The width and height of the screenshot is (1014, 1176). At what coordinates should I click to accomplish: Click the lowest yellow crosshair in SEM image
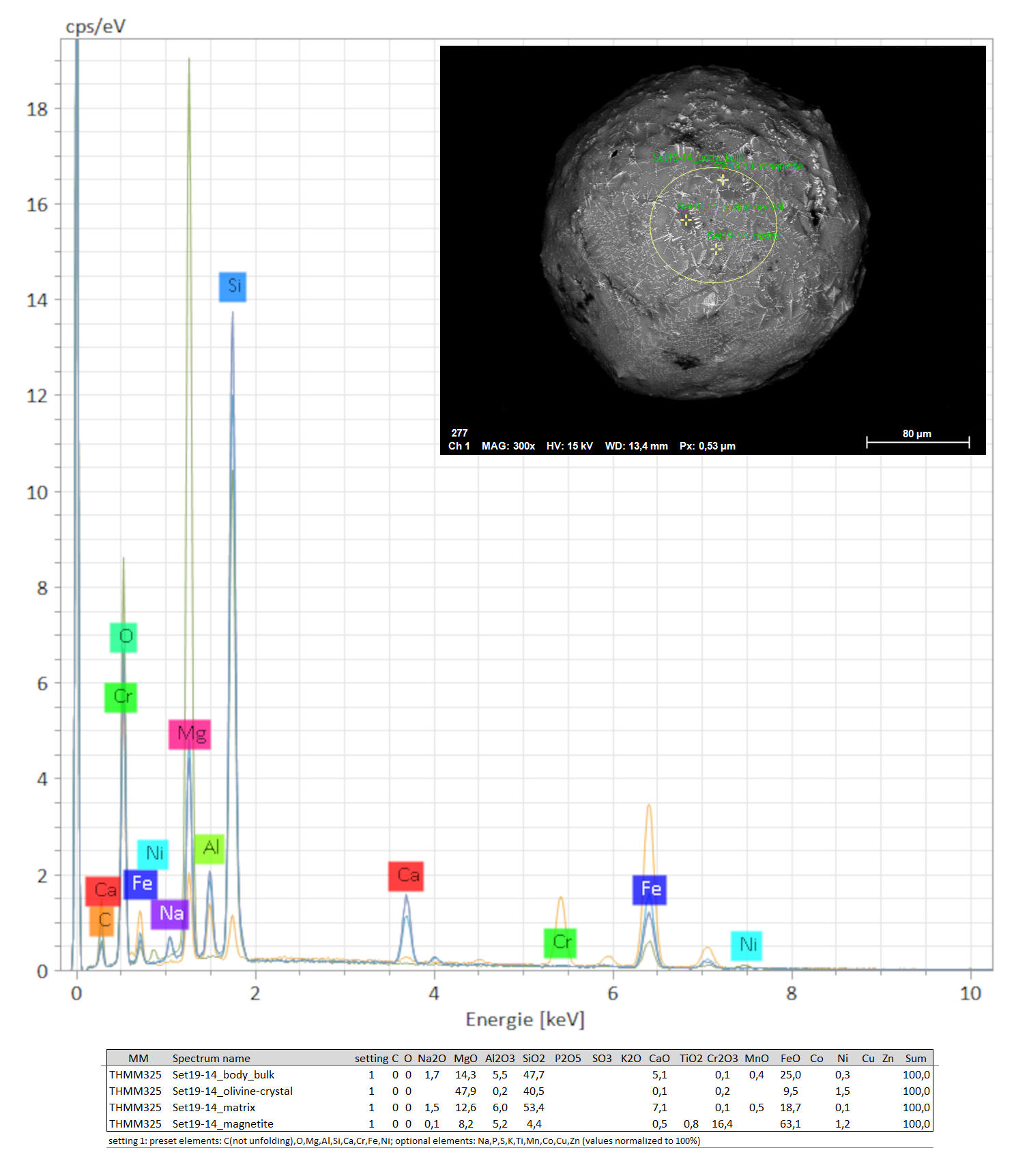715,249
